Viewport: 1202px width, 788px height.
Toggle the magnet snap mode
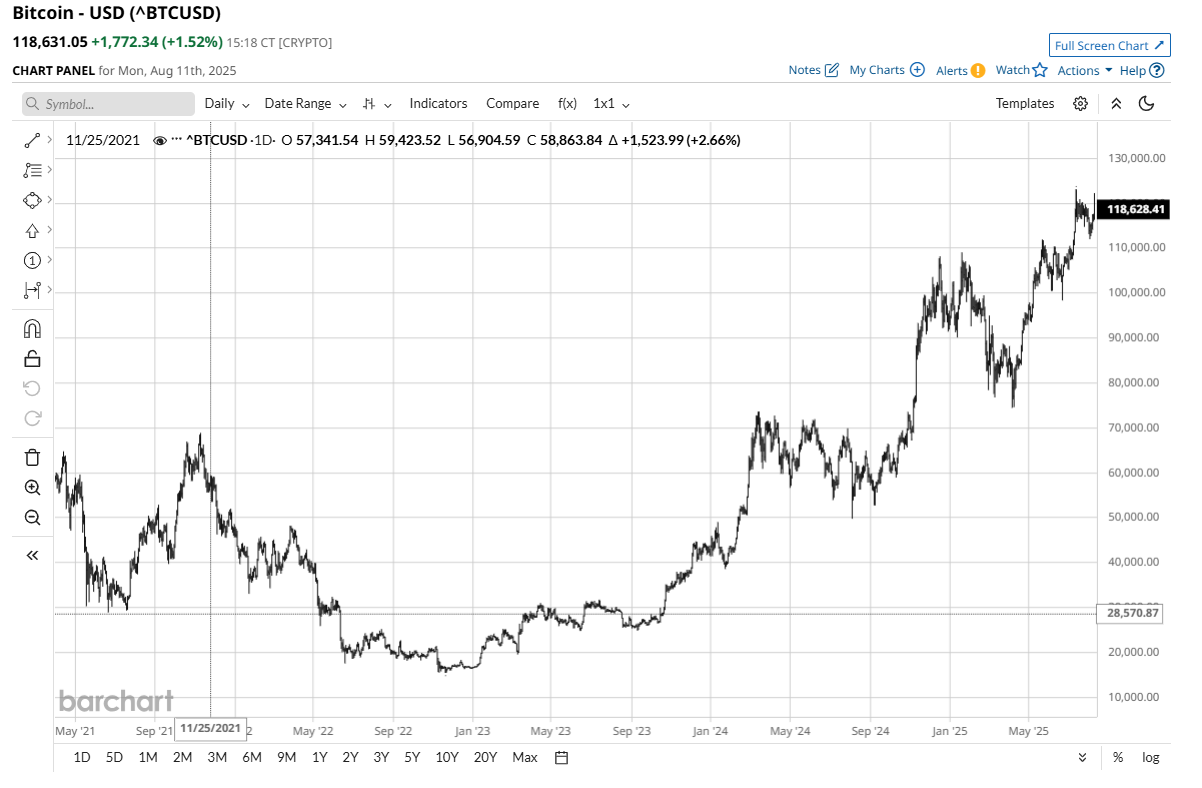(x=32, y=328)
